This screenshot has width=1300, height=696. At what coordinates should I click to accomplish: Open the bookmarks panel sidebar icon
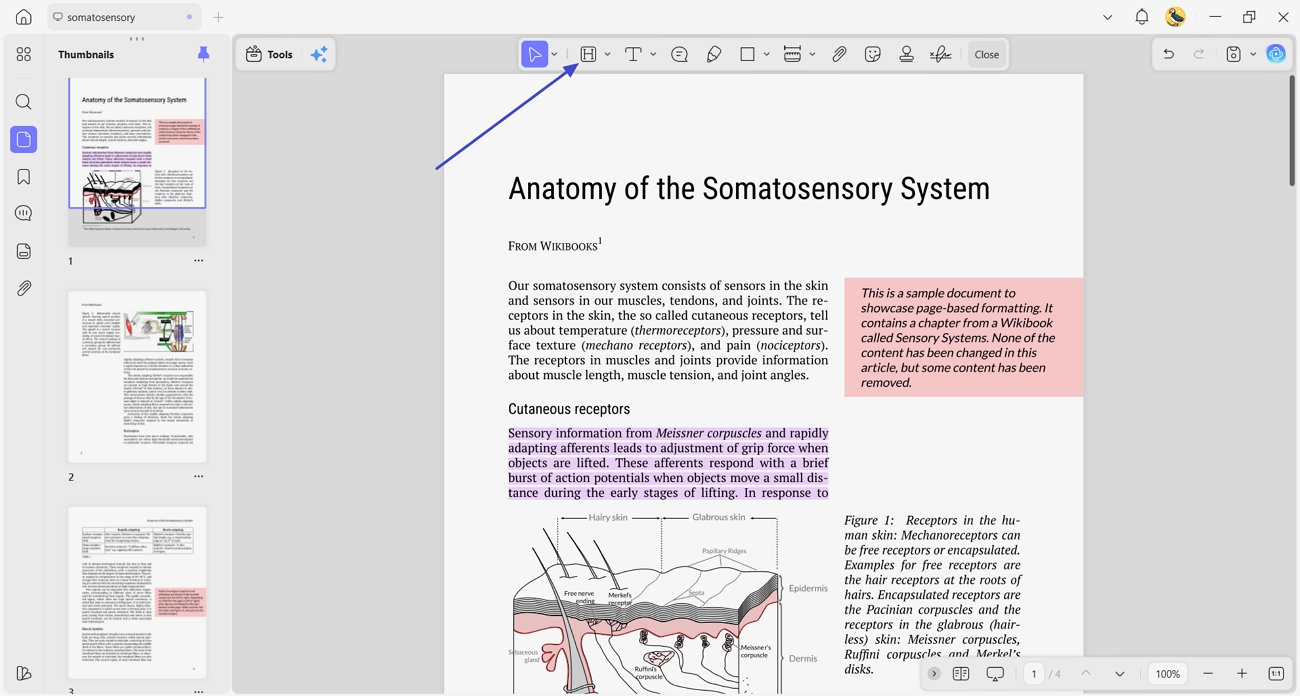click(24, 177)
